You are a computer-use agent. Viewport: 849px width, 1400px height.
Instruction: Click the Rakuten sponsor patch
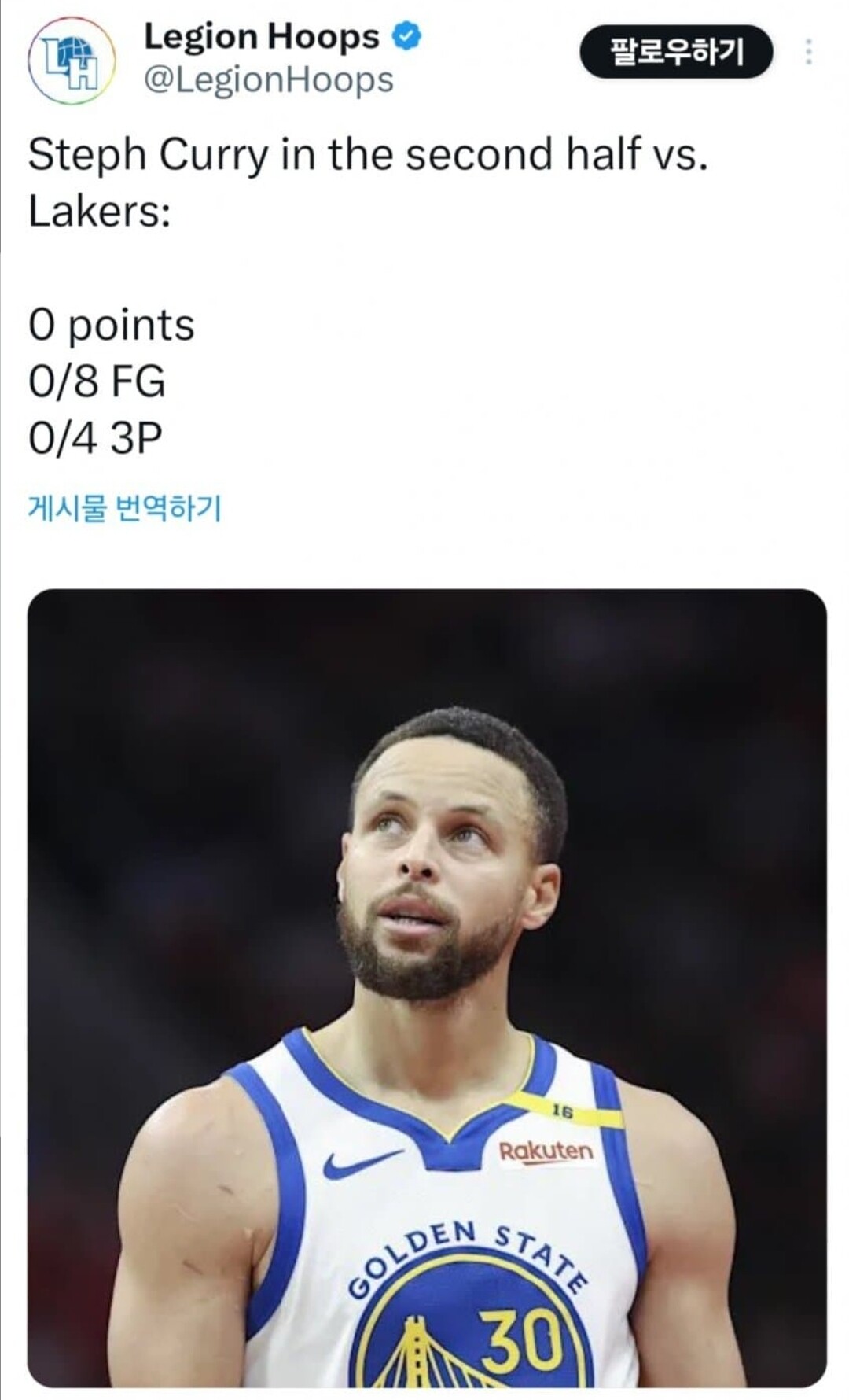coord(546,1151)
